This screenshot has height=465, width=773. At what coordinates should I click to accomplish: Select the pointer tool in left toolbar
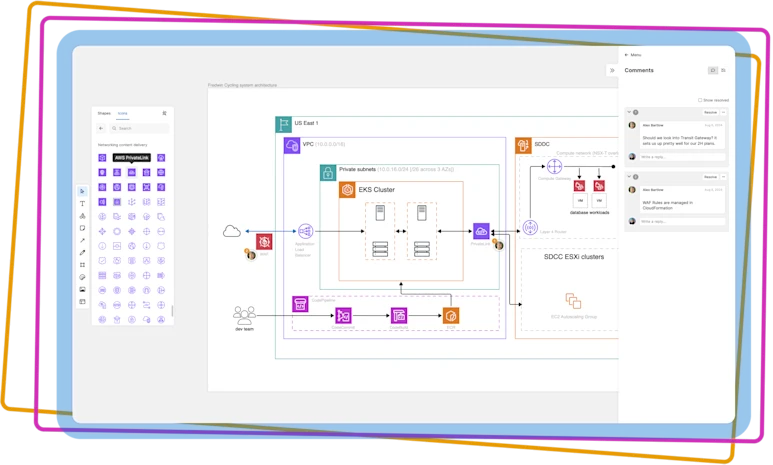[x=82, y=191]
